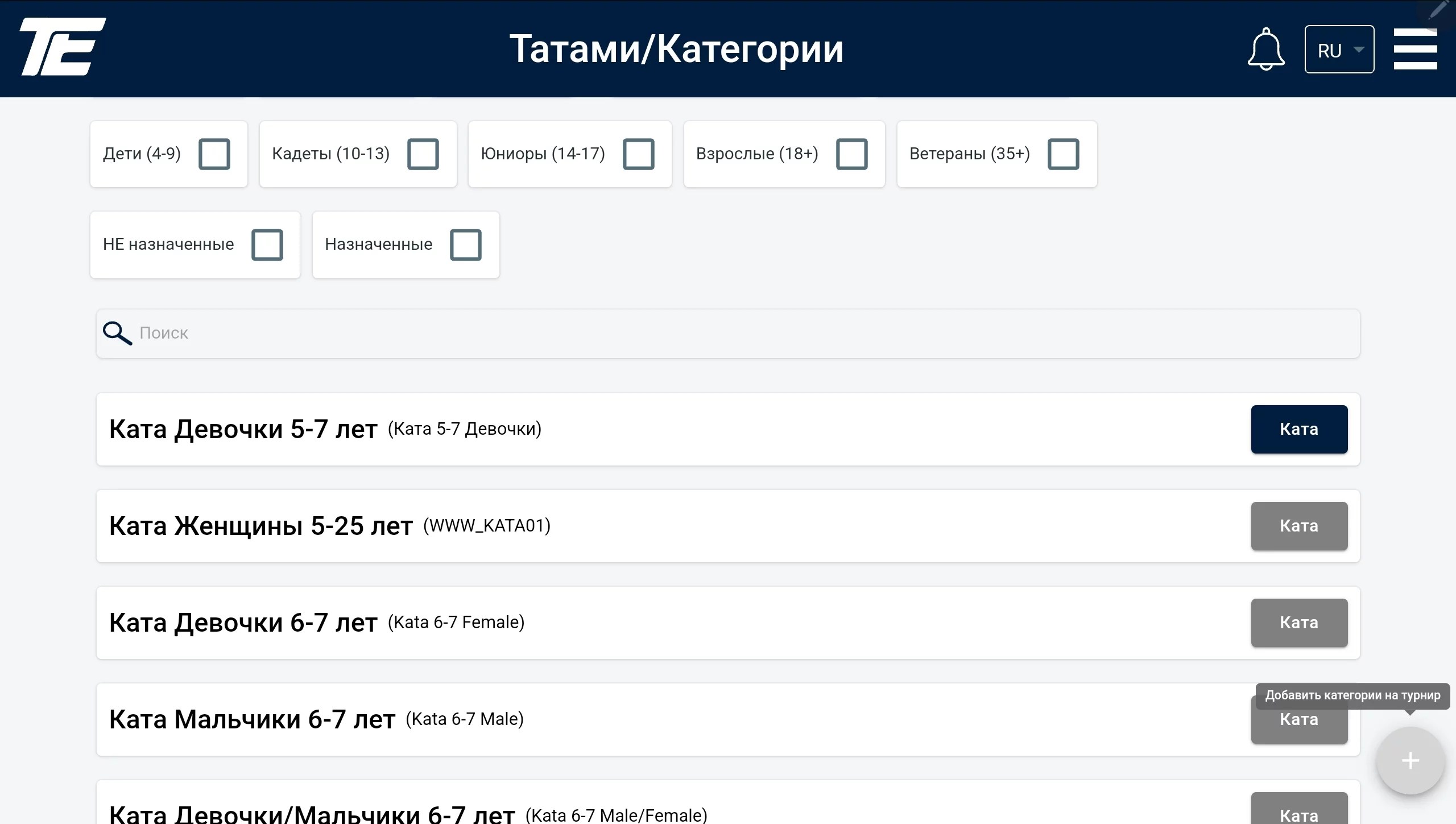This screenshot has height=824, width=1456.
Task: Check the Назначенные checkbox
Action: pyautogui.click(x=466, y=245)
